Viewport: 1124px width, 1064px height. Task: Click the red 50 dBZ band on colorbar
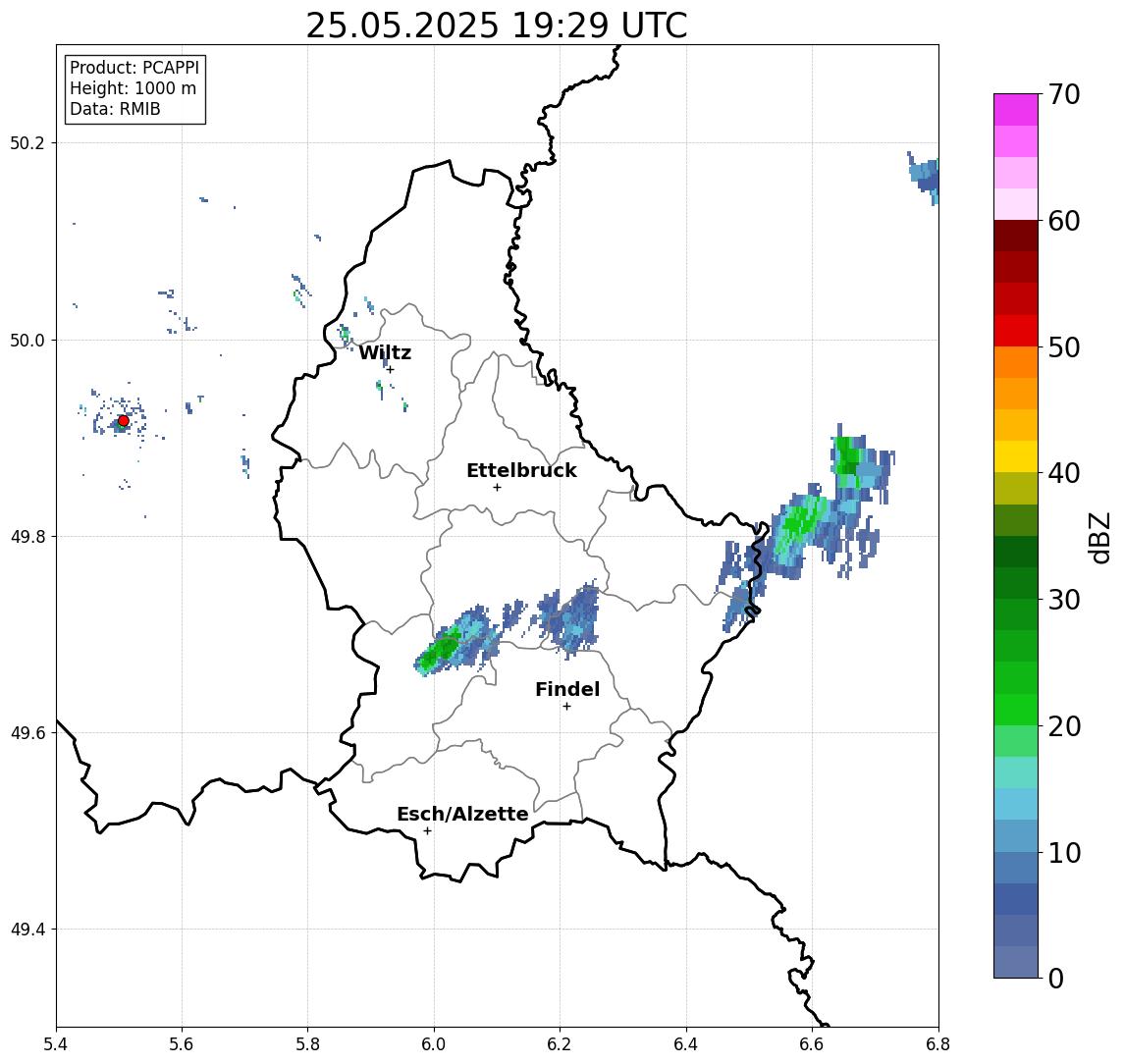[1016, 331]
